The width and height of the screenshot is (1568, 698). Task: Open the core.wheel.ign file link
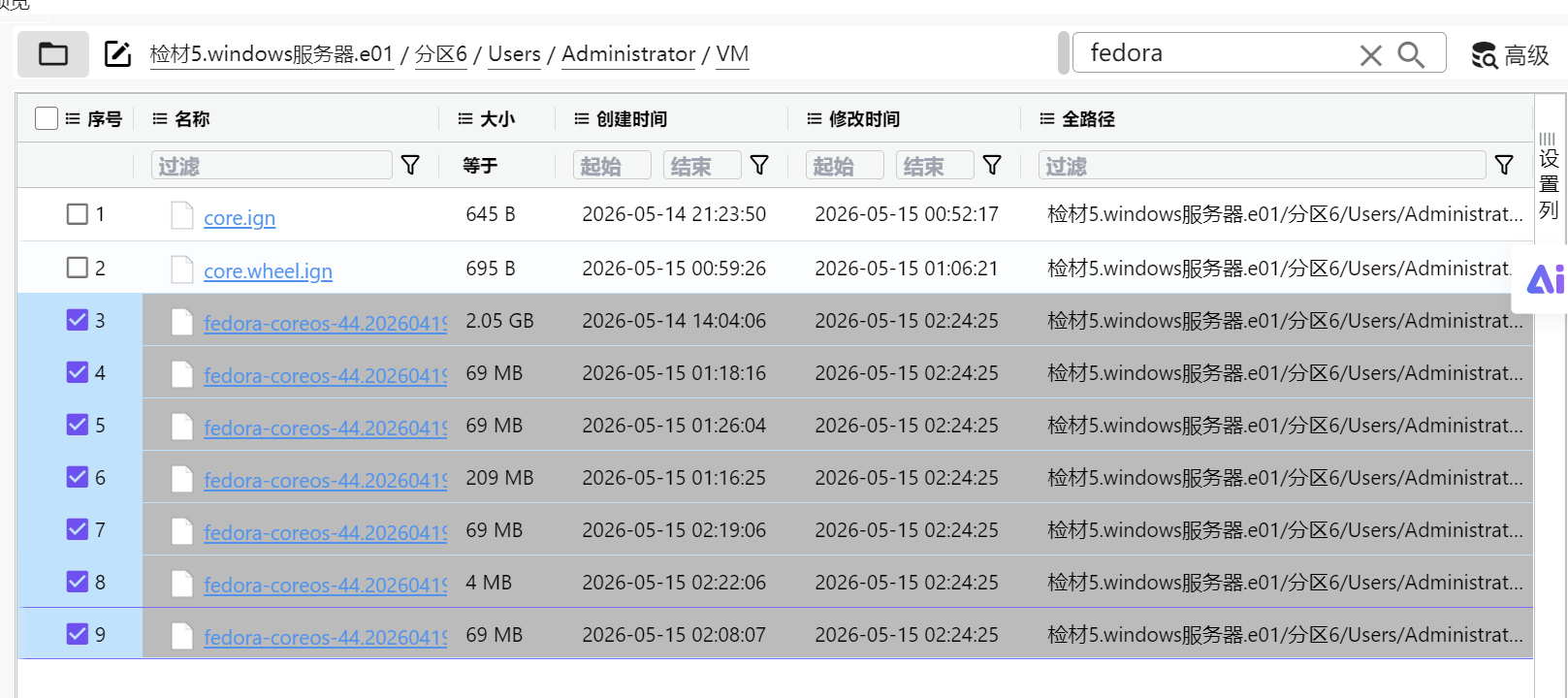(x=268, y=271)
